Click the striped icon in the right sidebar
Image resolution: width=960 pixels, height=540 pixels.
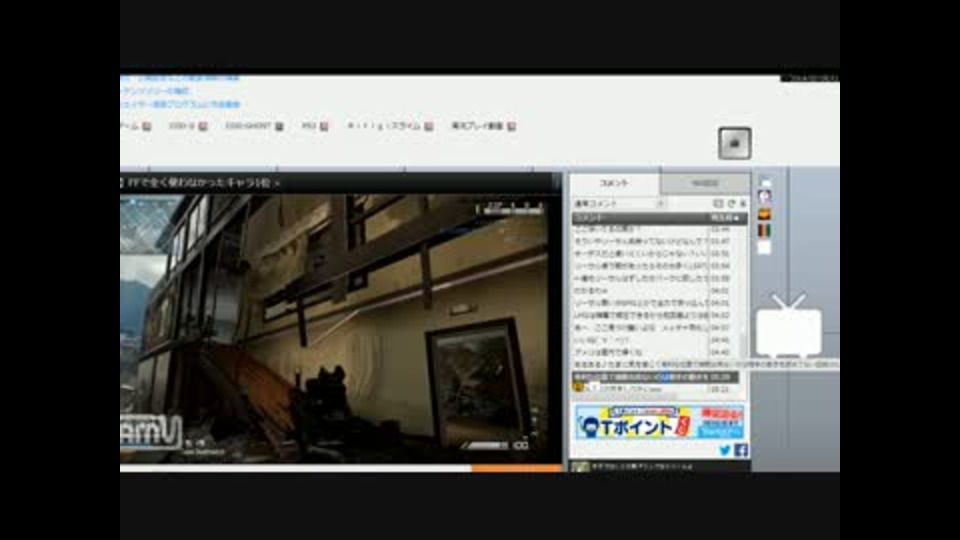coord(764,230)
